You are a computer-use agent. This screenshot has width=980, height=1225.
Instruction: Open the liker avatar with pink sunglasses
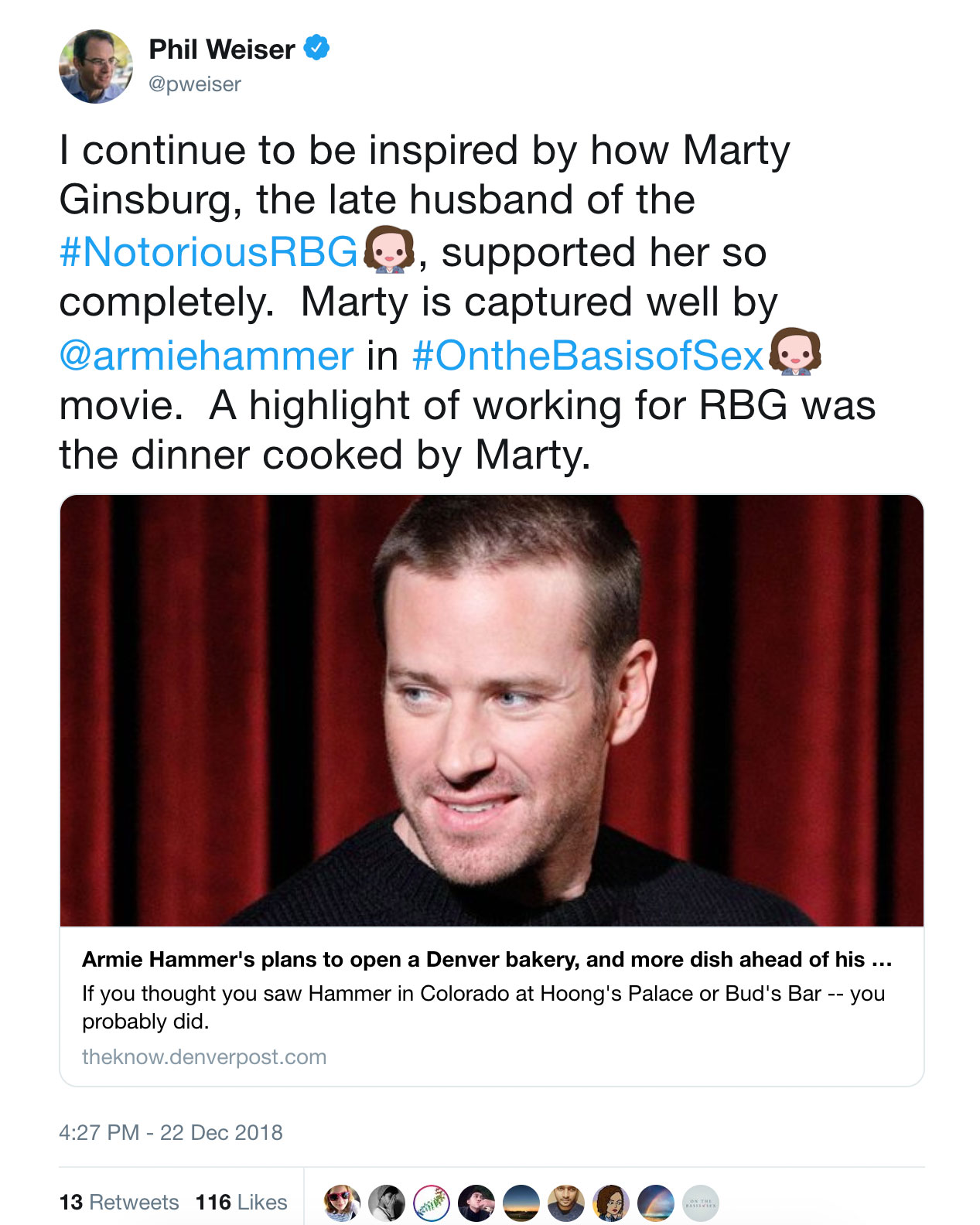click(x=342, y=1203)
